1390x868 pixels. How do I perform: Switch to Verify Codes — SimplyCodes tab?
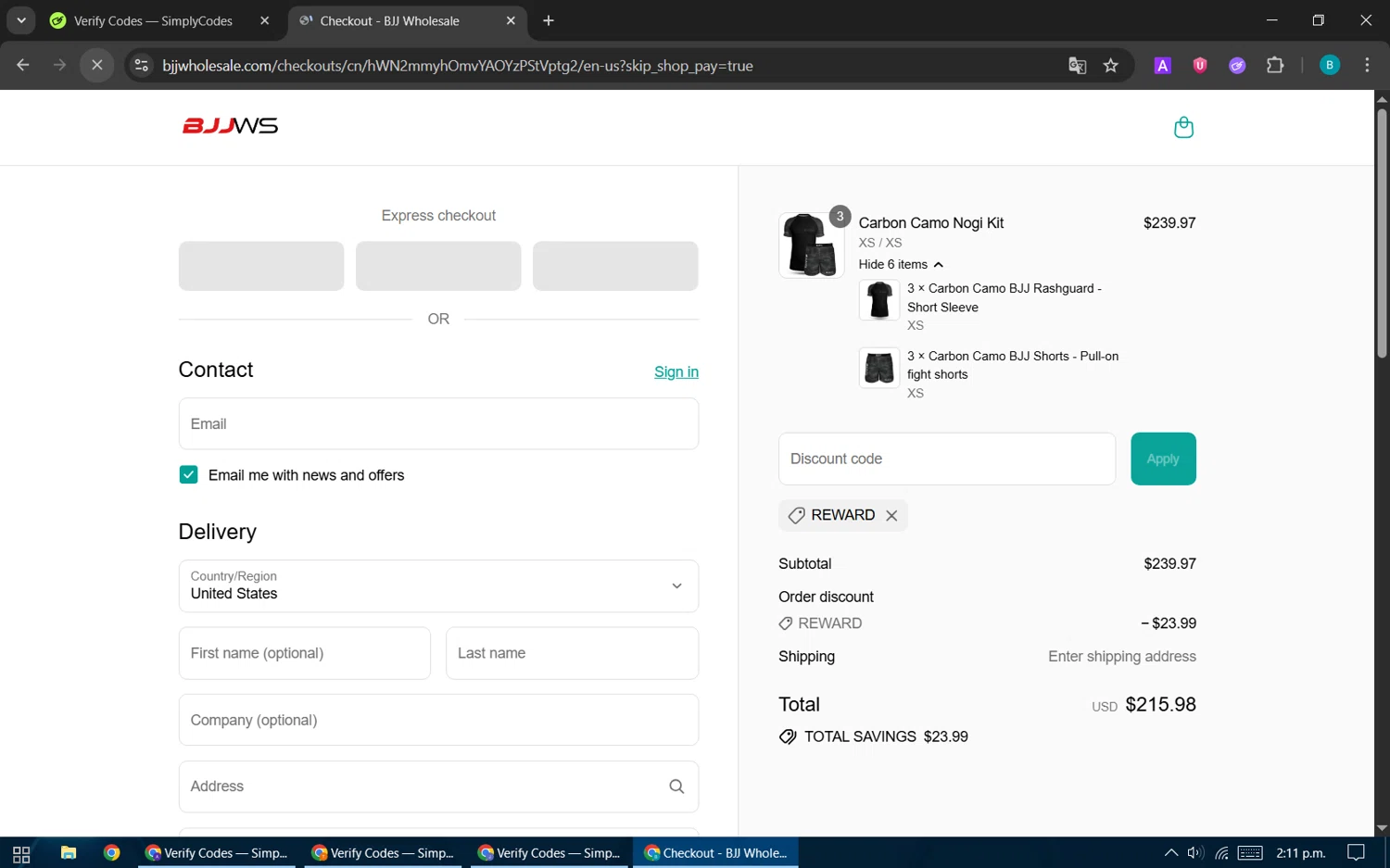click(x=154, y=20)
